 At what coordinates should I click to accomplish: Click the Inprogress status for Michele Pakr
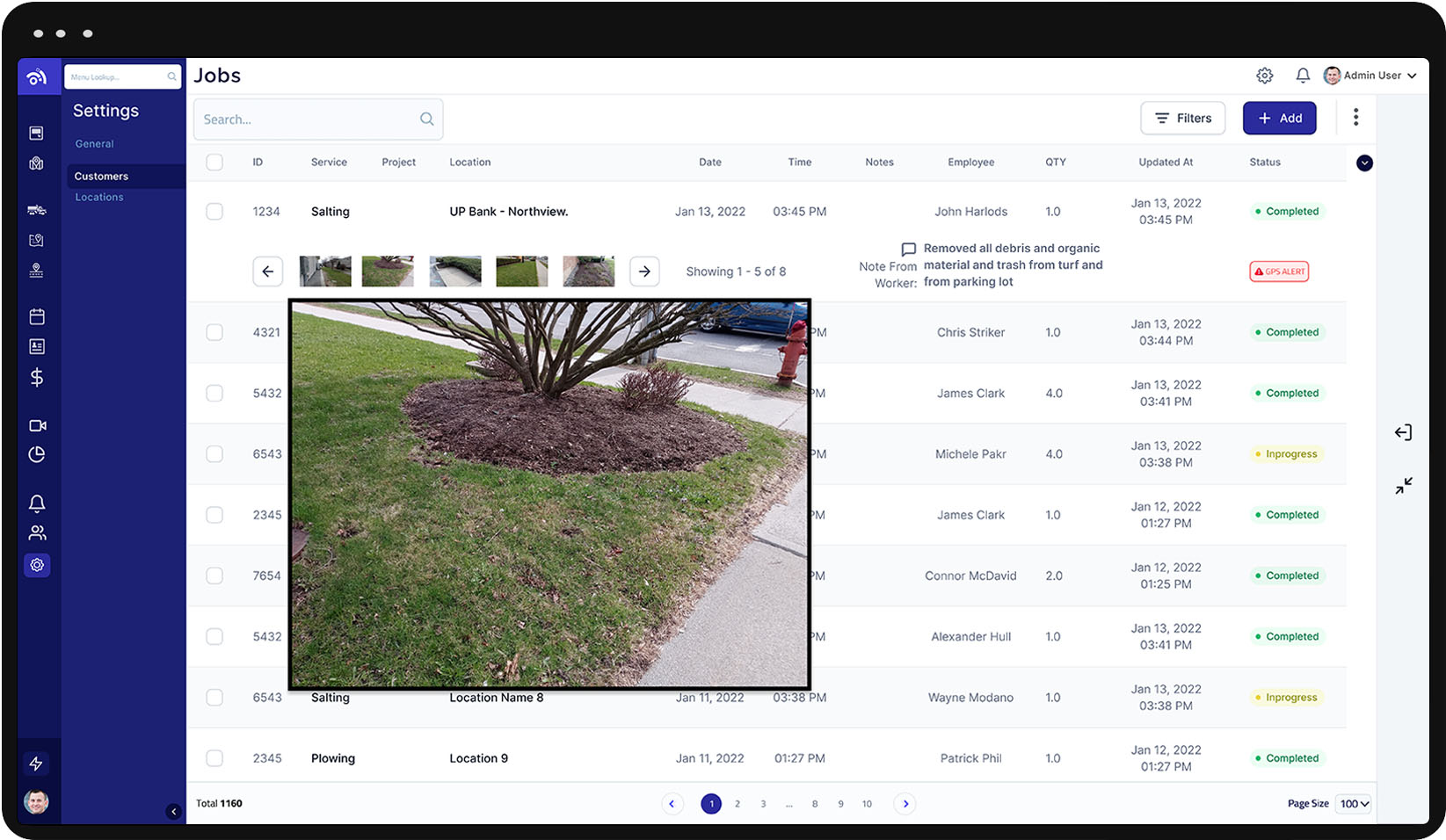[1287, 454]
